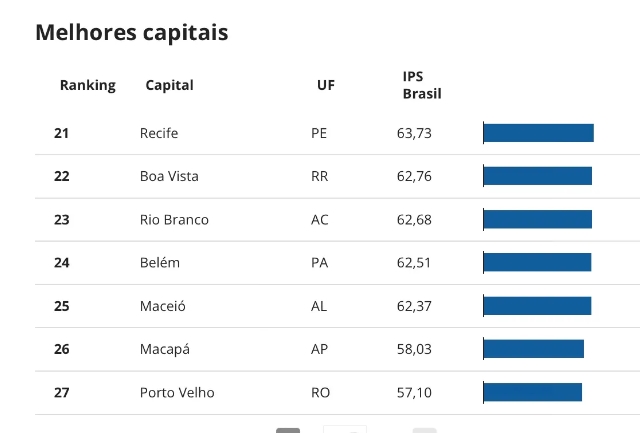
Task: Select the UF code RO
Action: 320,392
